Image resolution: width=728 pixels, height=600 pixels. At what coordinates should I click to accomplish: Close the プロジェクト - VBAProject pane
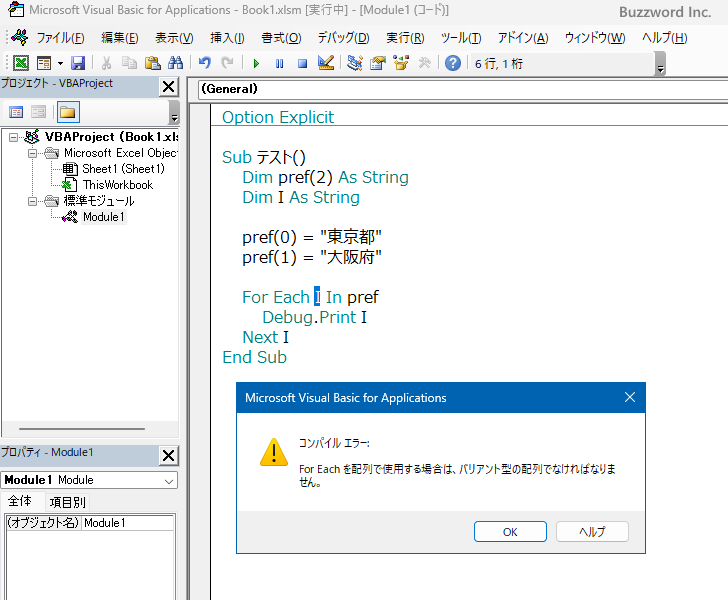coord(169,87)
